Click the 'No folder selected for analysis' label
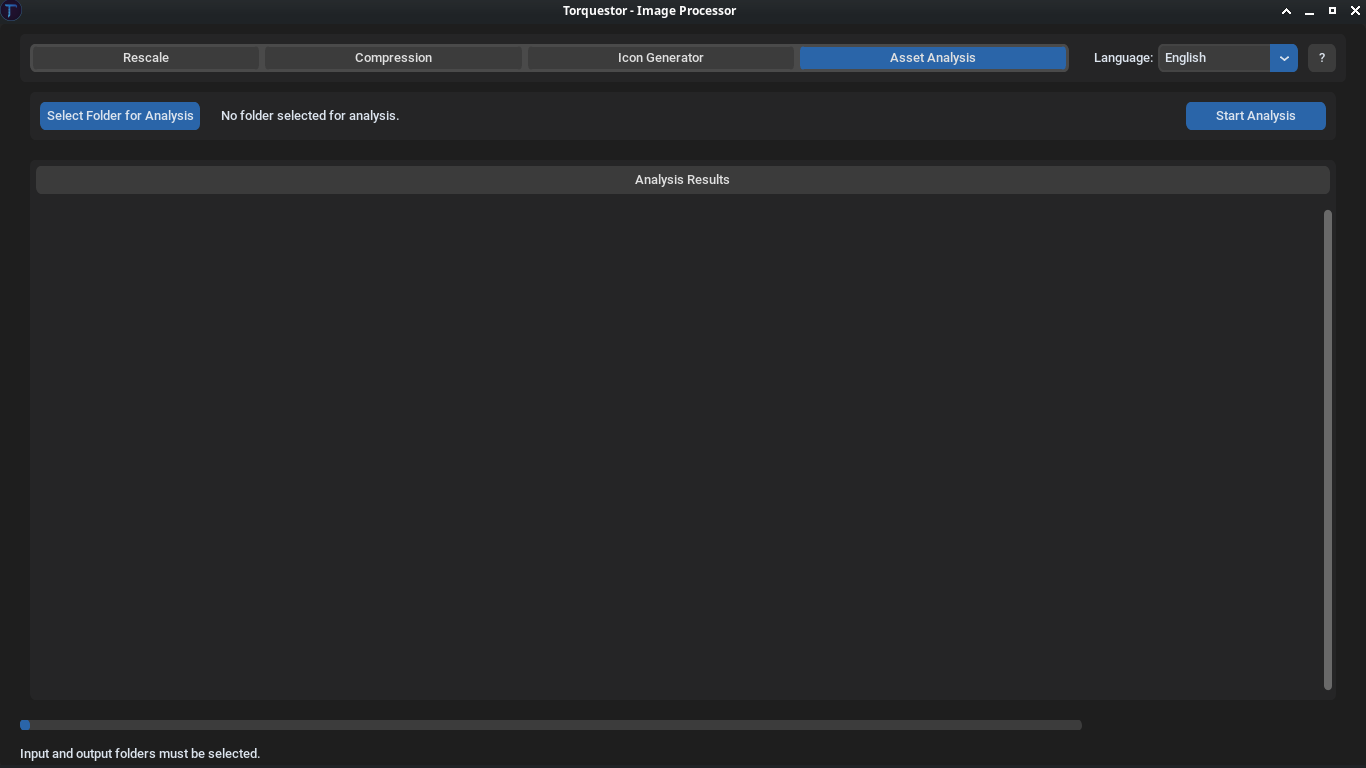Screen dimensions: 1366x768 310,116
